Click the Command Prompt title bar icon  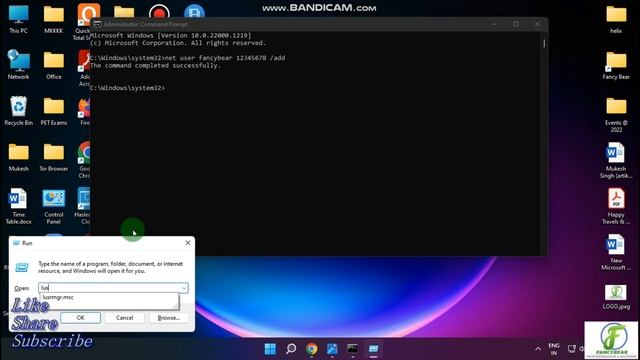pyautogui.click(x=97, y=24)
